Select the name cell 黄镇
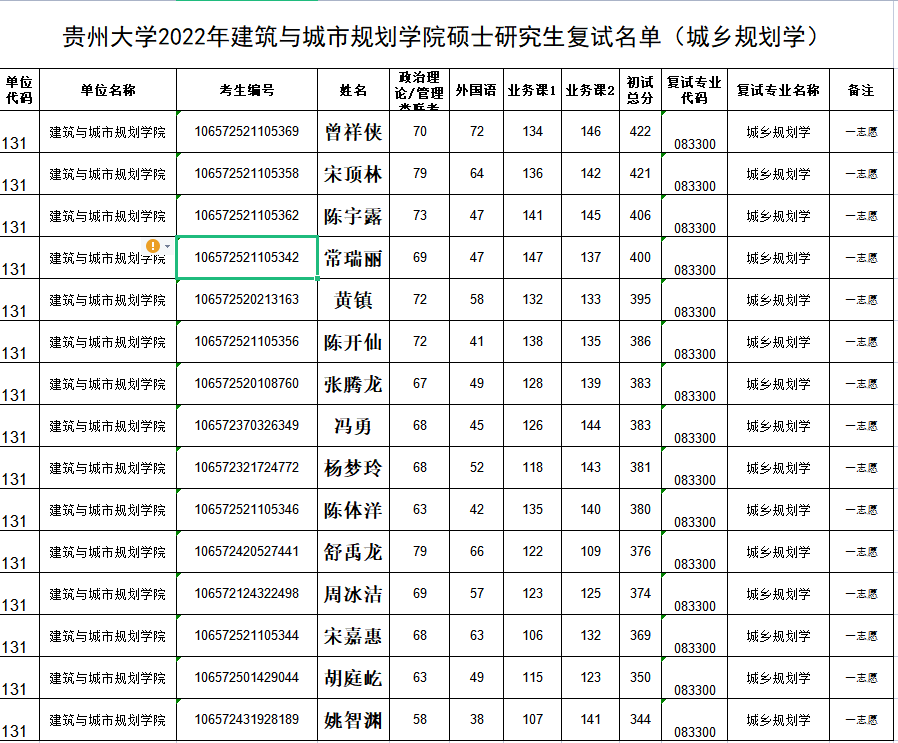Viewport: 898px width, 743px height. point(353,300)
